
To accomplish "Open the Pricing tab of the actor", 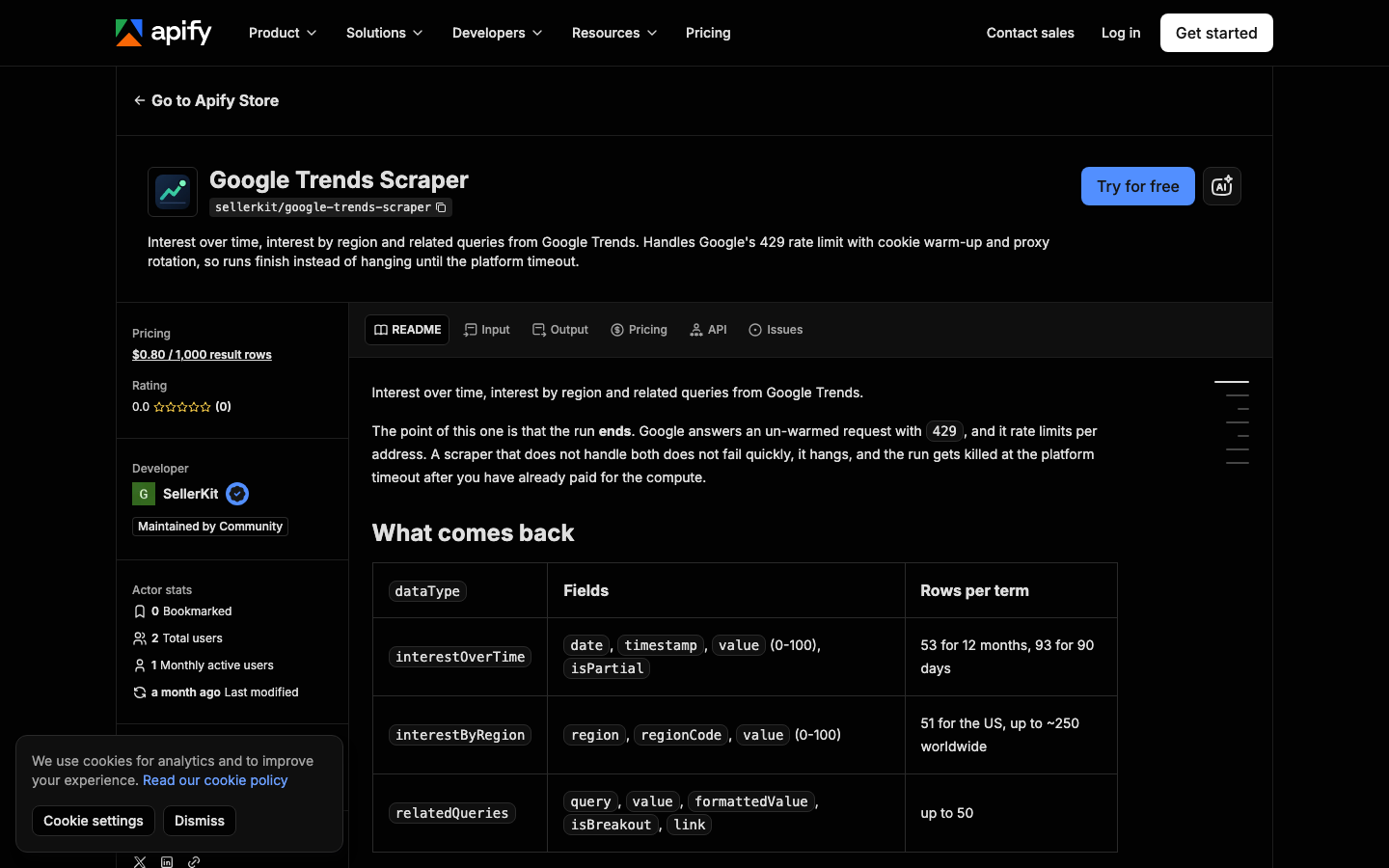I will [x=639, y=330].
